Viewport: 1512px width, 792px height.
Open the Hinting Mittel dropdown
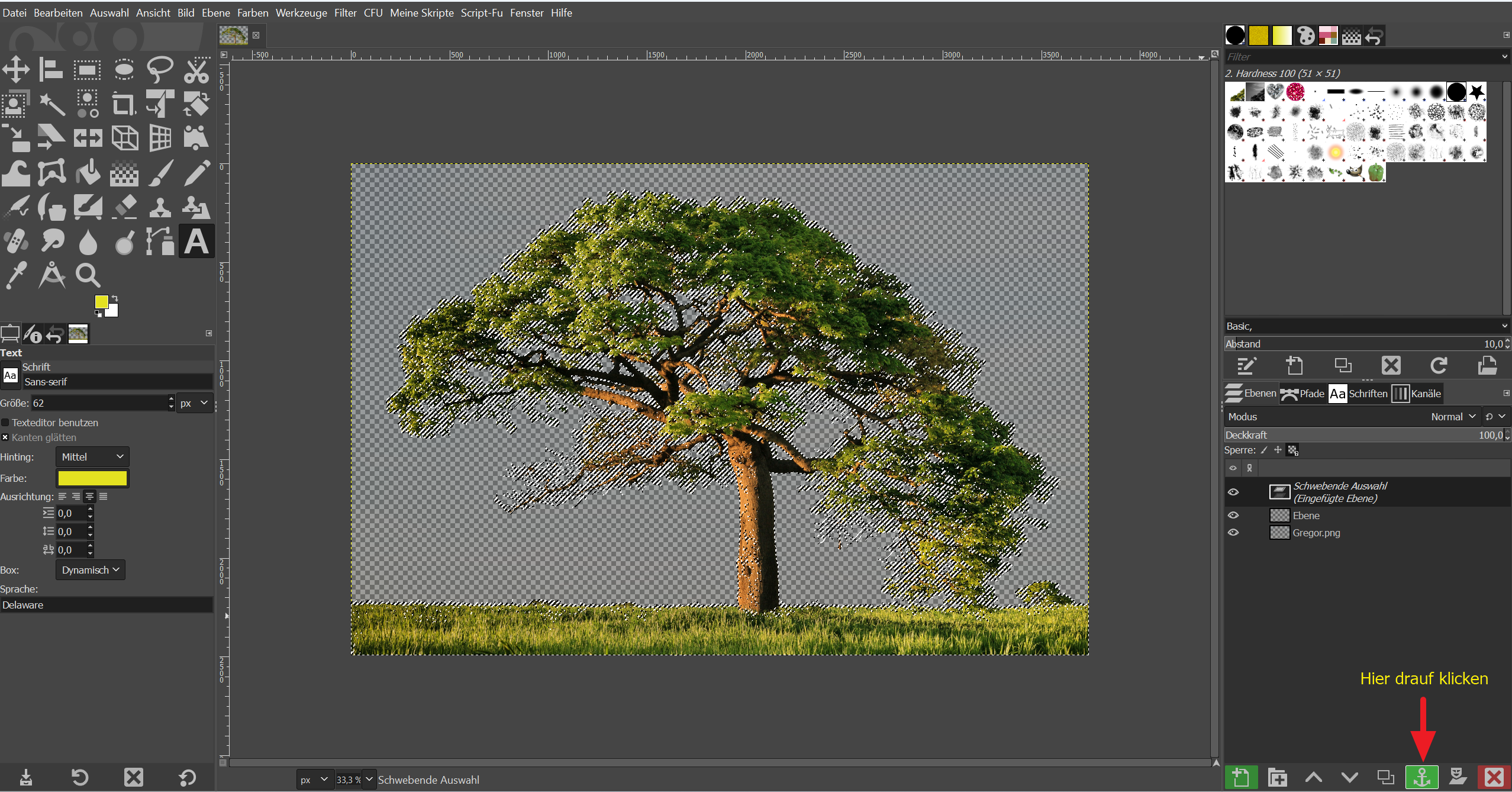pos(92,457)
